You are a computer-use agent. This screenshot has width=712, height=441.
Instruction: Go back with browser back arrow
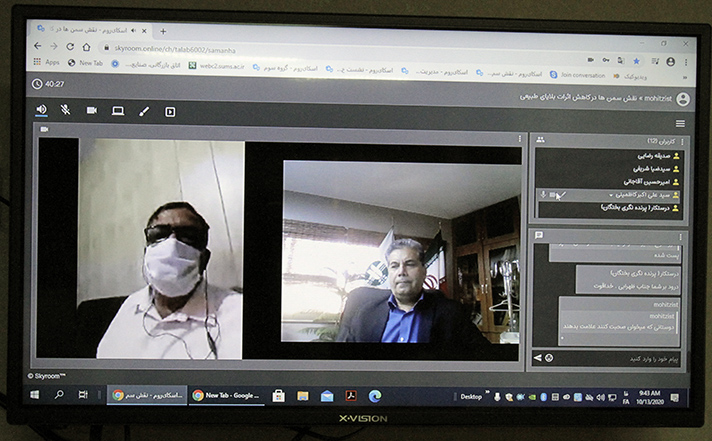click(x=38, y=46)
